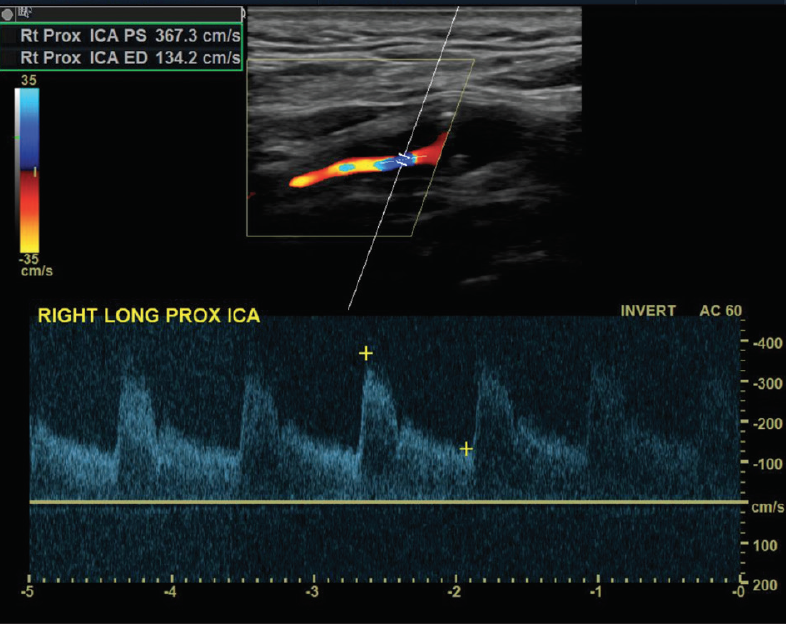
Task: Click the -400 velocity scale label
Action: [767, 344]
